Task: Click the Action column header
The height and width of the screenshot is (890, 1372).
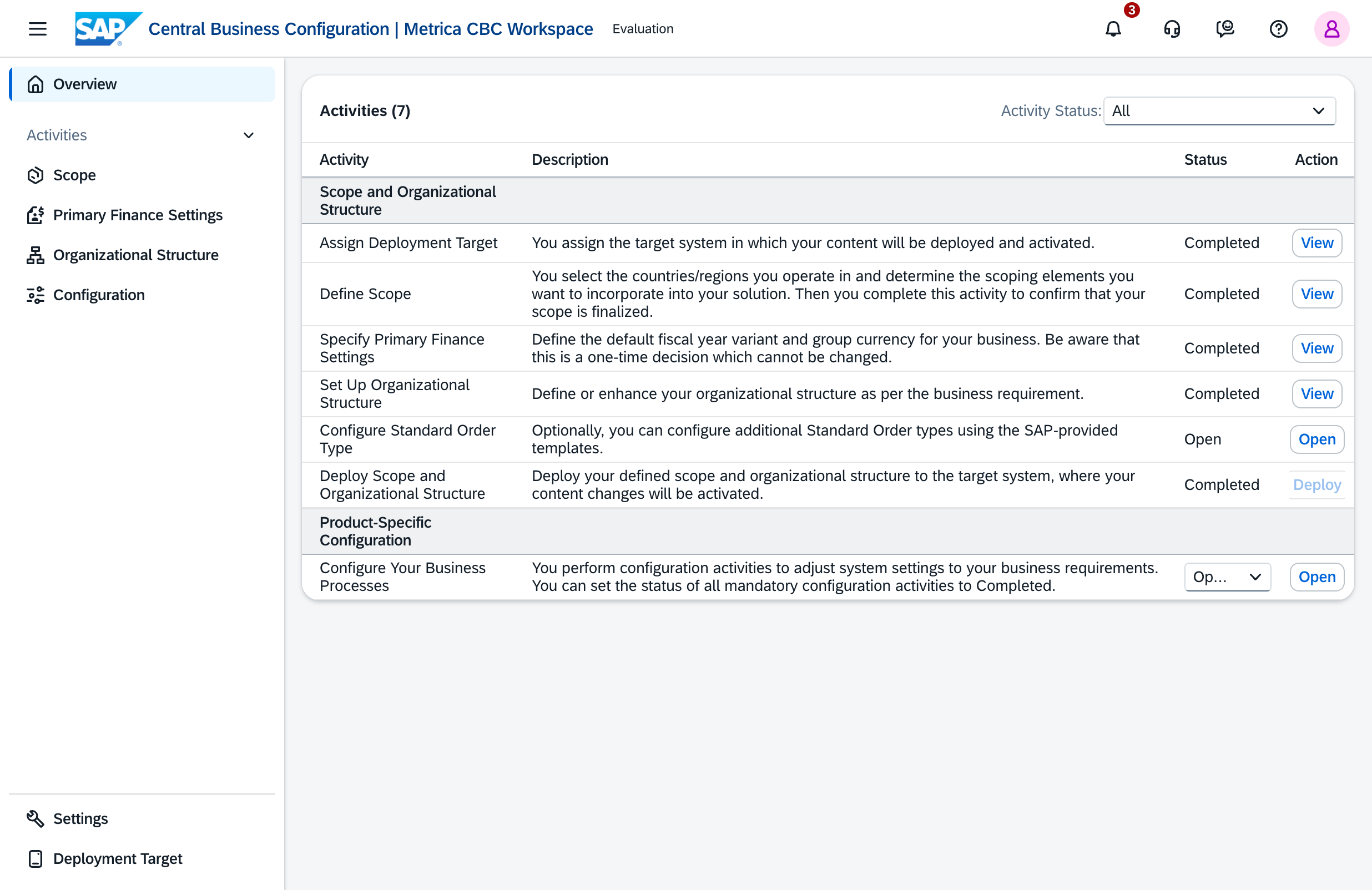Action: click(x=1316, y=160)
